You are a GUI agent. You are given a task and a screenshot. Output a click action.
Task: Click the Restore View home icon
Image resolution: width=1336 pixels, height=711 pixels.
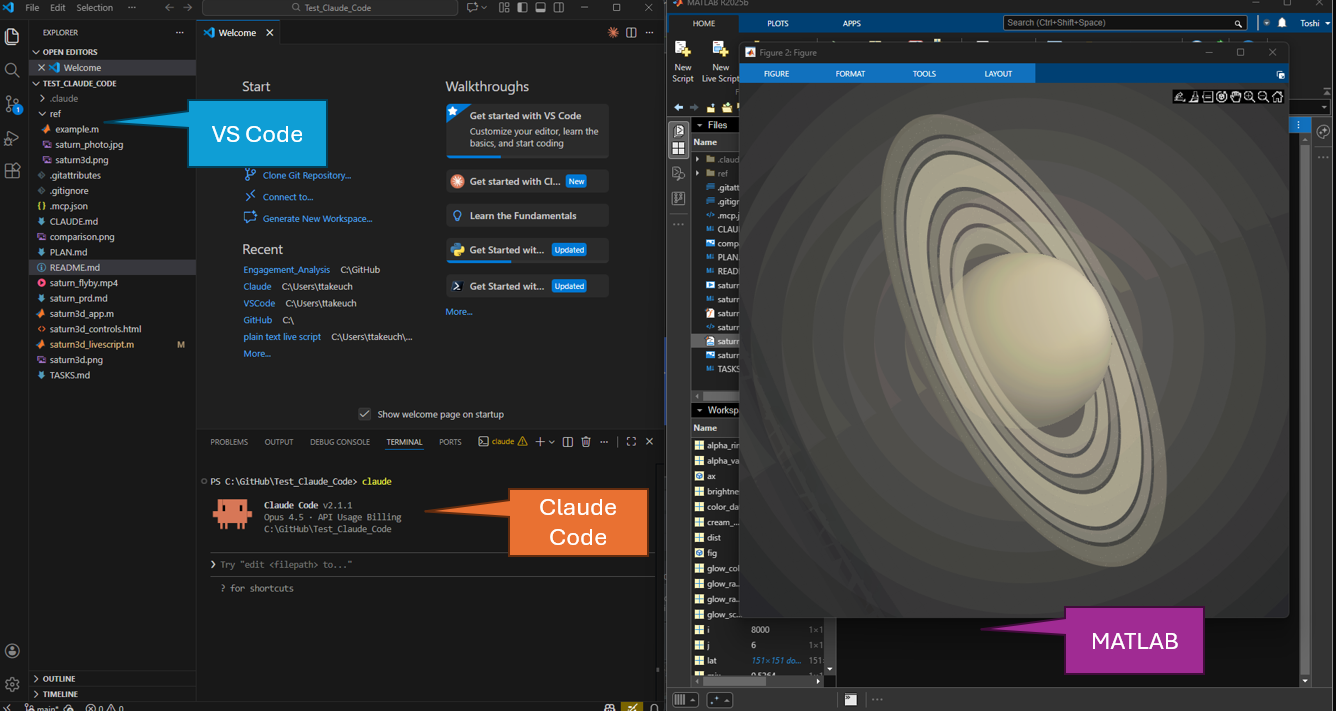coord(1277,96)
